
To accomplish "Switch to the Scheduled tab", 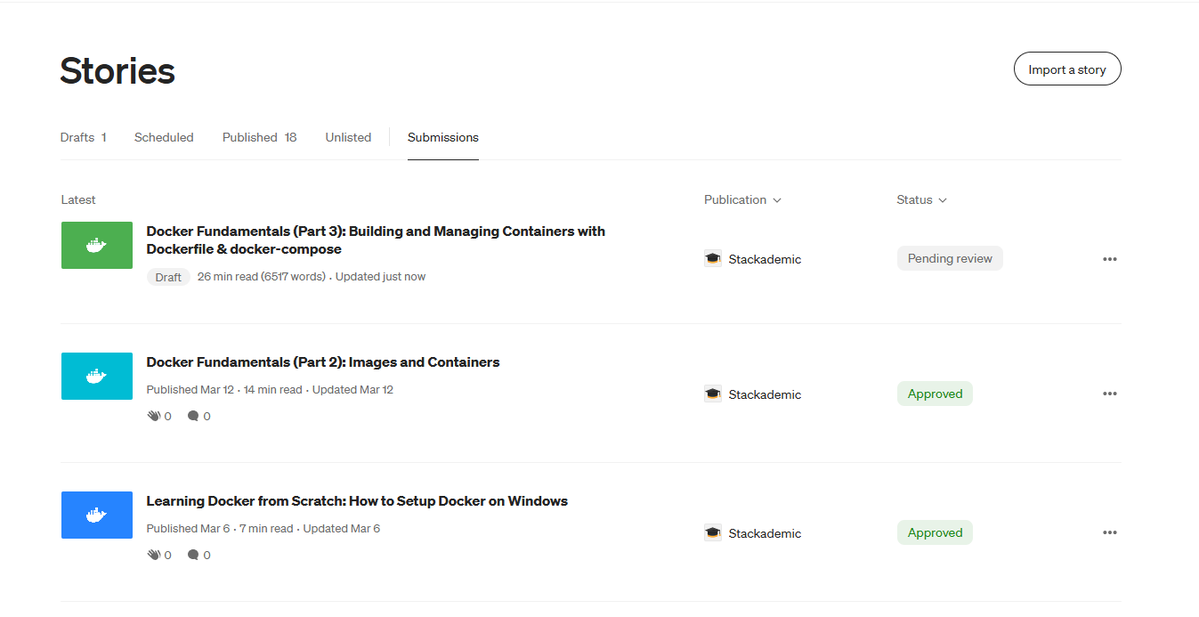I will [x=164, y=138].
